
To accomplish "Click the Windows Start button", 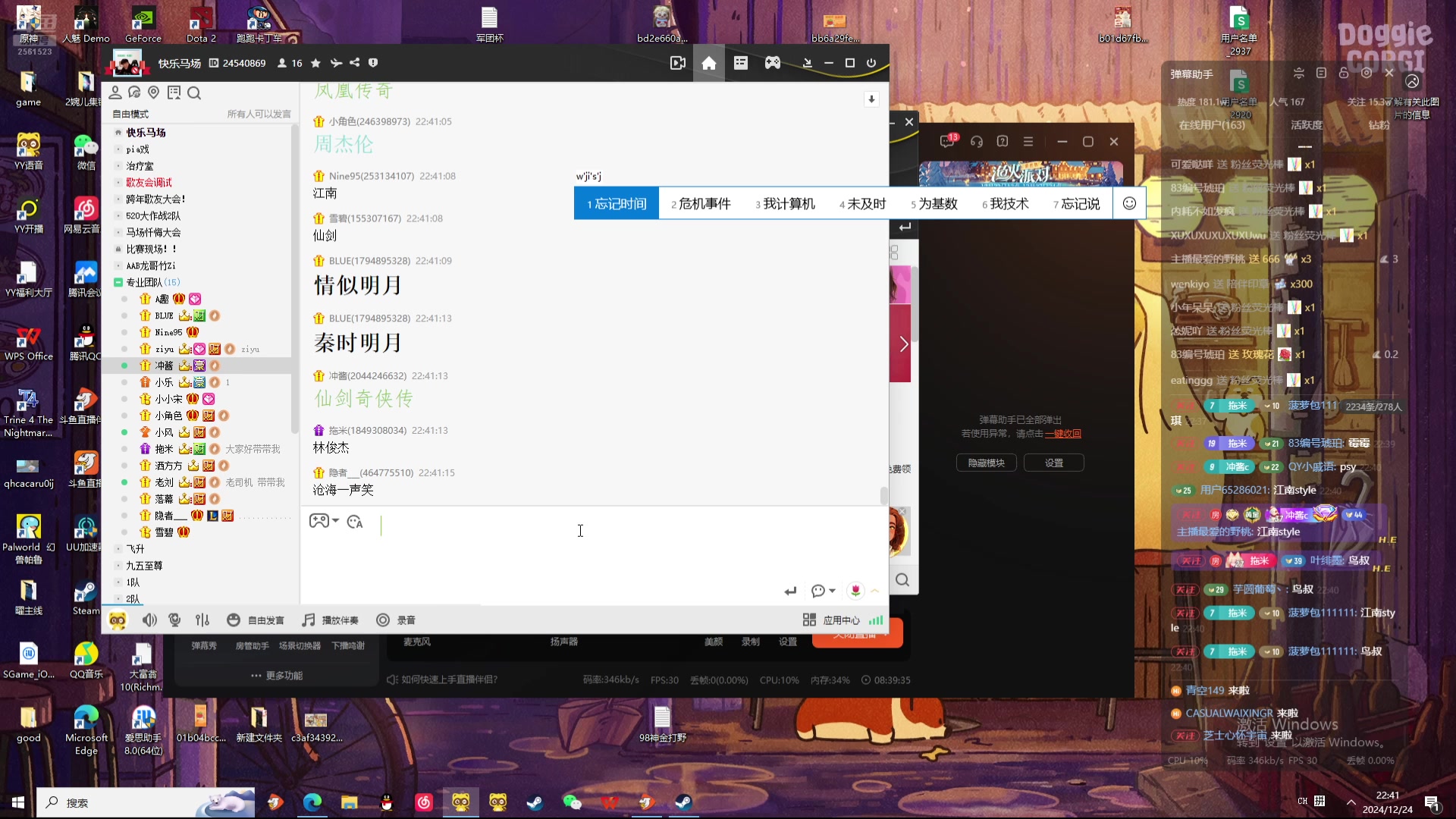I will pos(17,802).
